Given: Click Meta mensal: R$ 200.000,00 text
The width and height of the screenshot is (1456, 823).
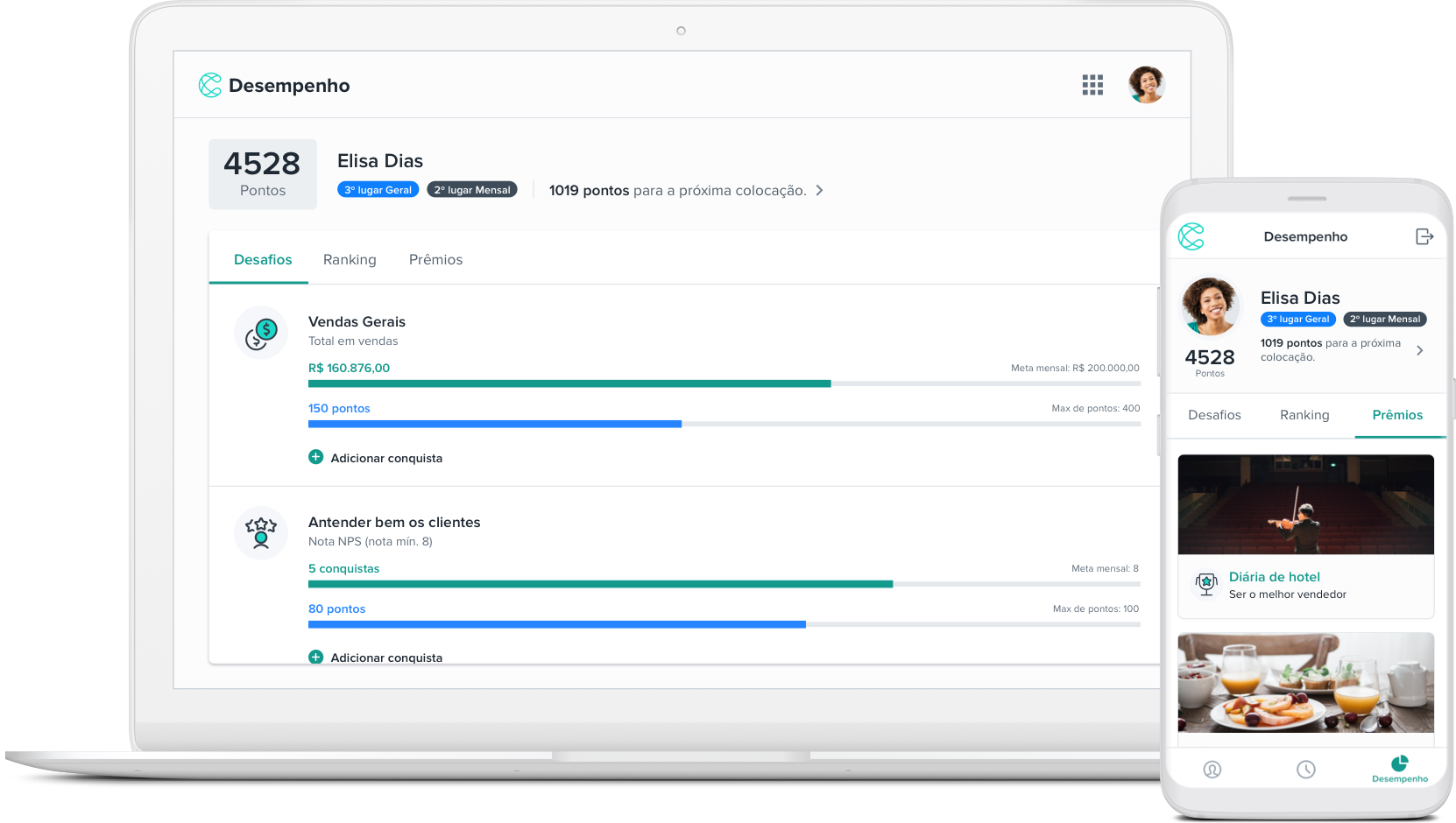Looking at the screenshot, I should [1075, 368].
